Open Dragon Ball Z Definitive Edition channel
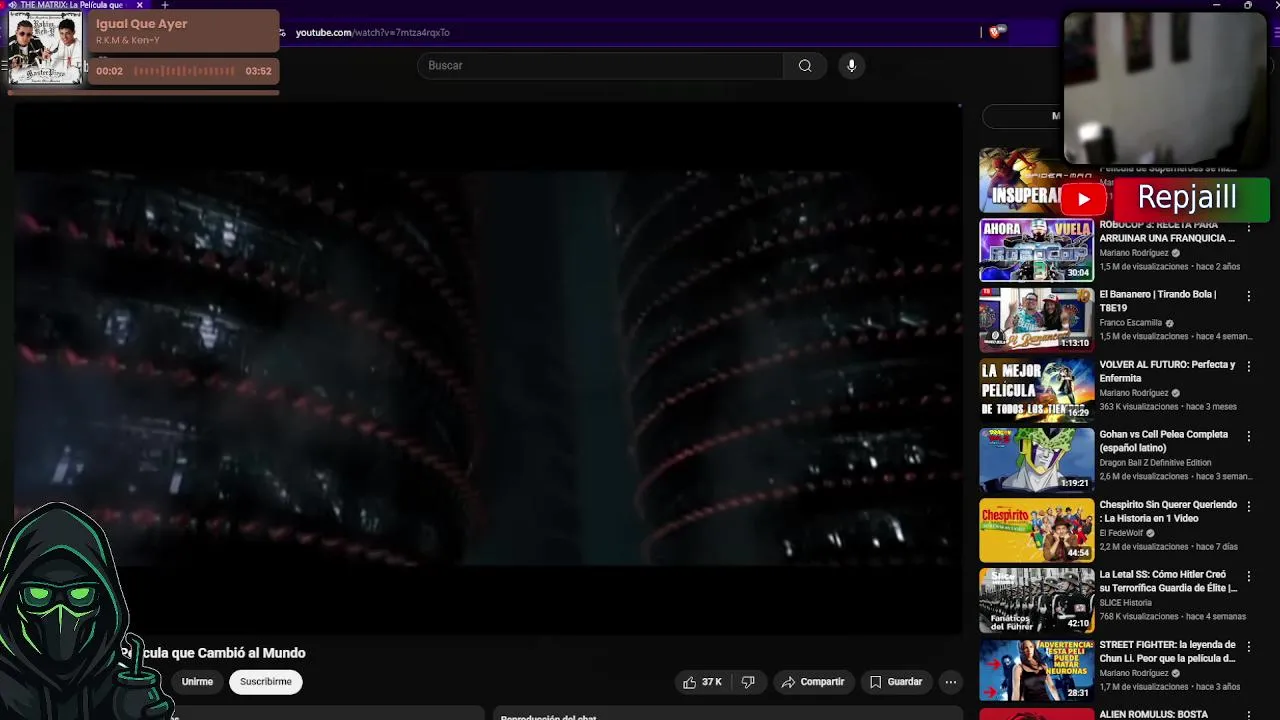Screen dimensions: 1280x720 point(1155,463)
